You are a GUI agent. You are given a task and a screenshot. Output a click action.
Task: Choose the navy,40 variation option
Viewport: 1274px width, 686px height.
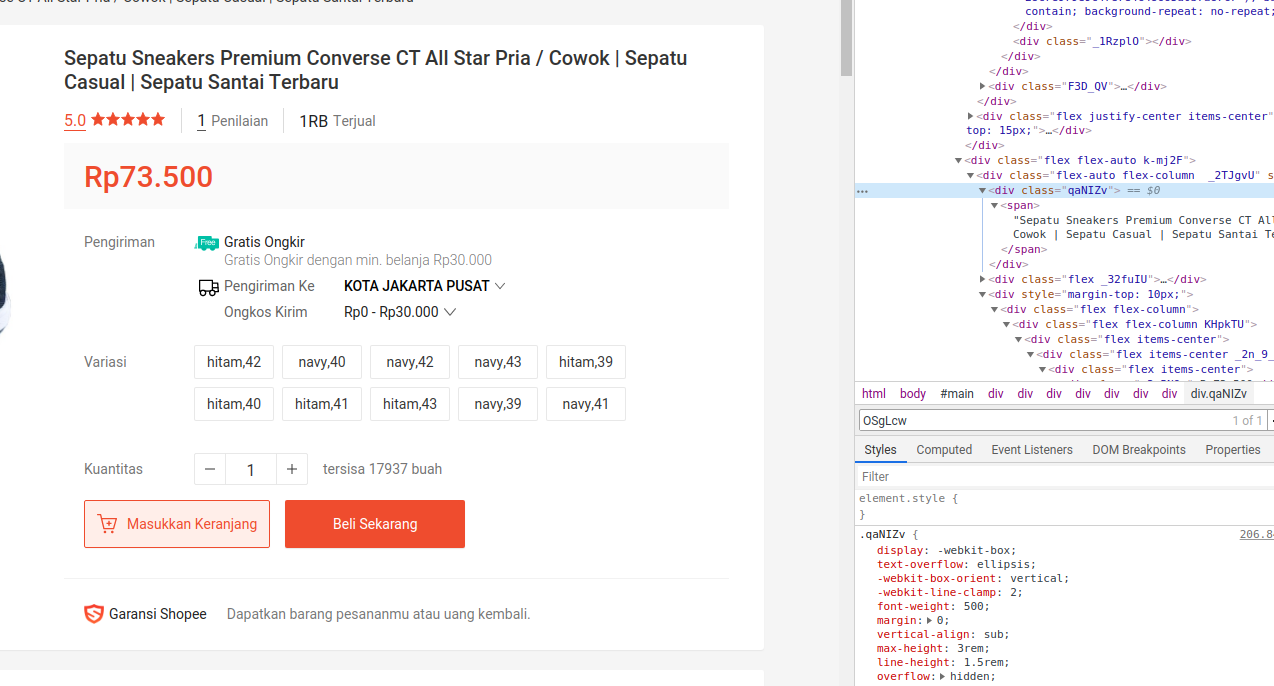pos(322,362)
